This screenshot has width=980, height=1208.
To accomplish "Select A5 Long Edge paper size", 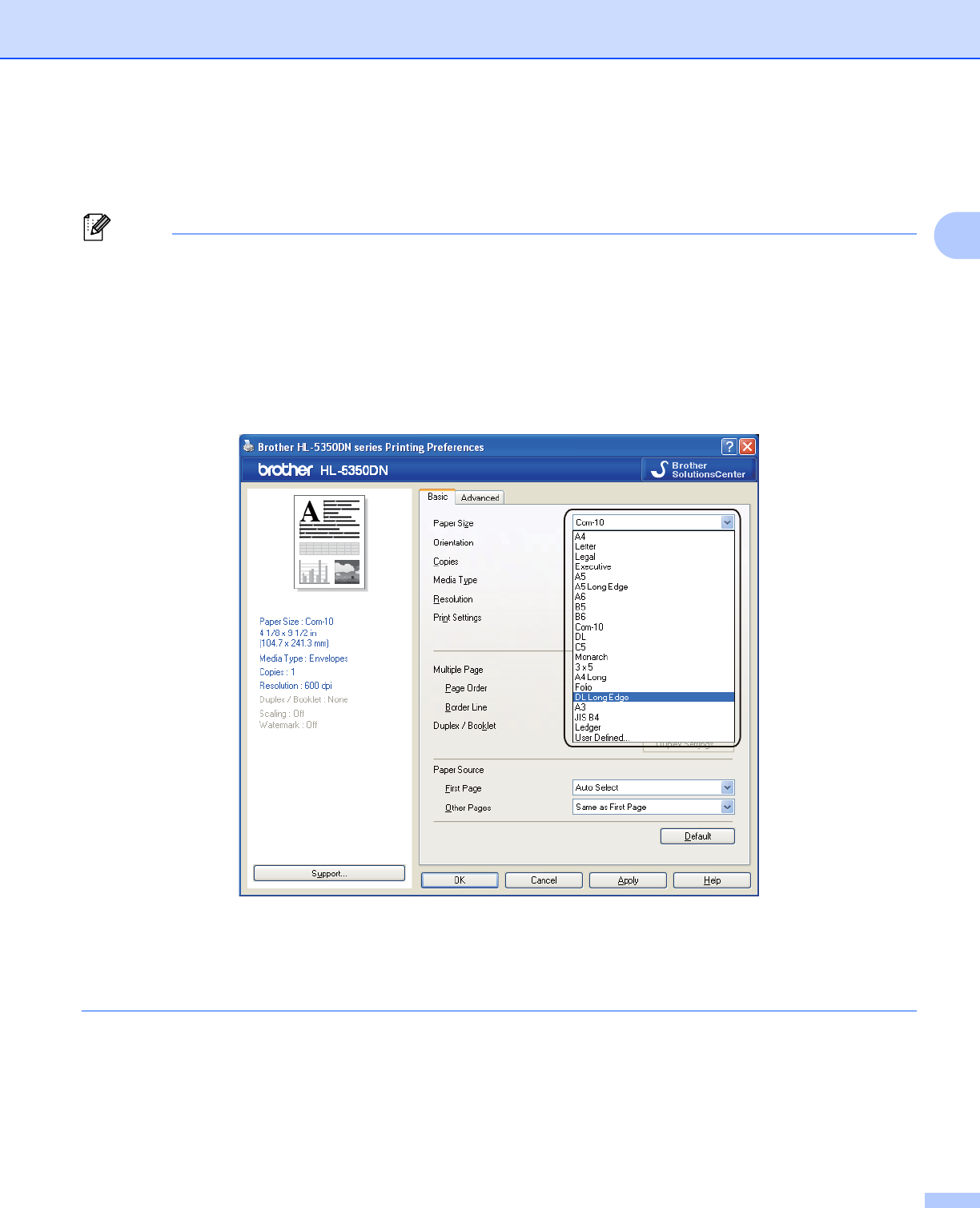I will point(653,586).
